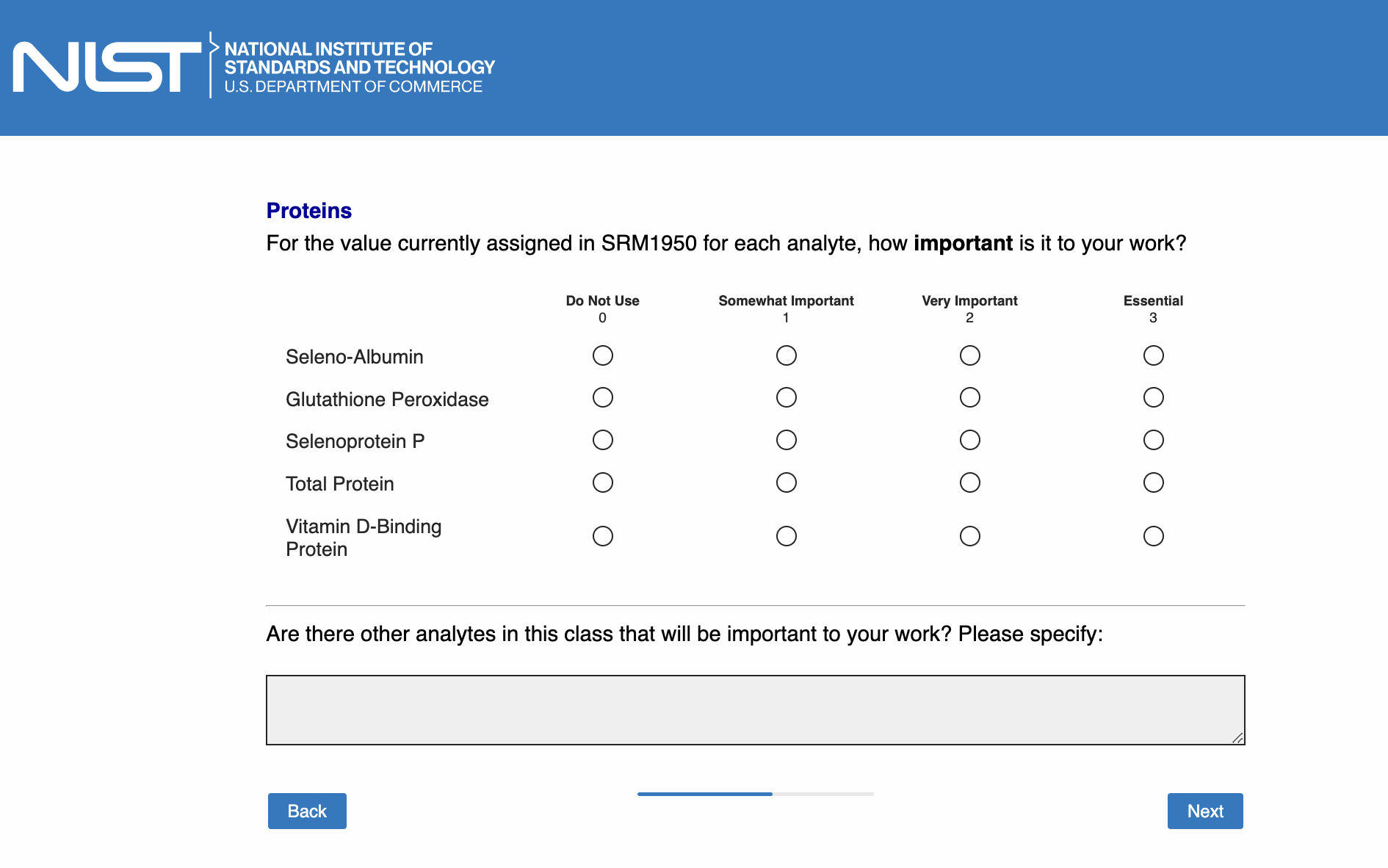1388x868 pixels.
Task: Rate Seleno-Albumin as Very Important
Action: (x=969, y=355)
